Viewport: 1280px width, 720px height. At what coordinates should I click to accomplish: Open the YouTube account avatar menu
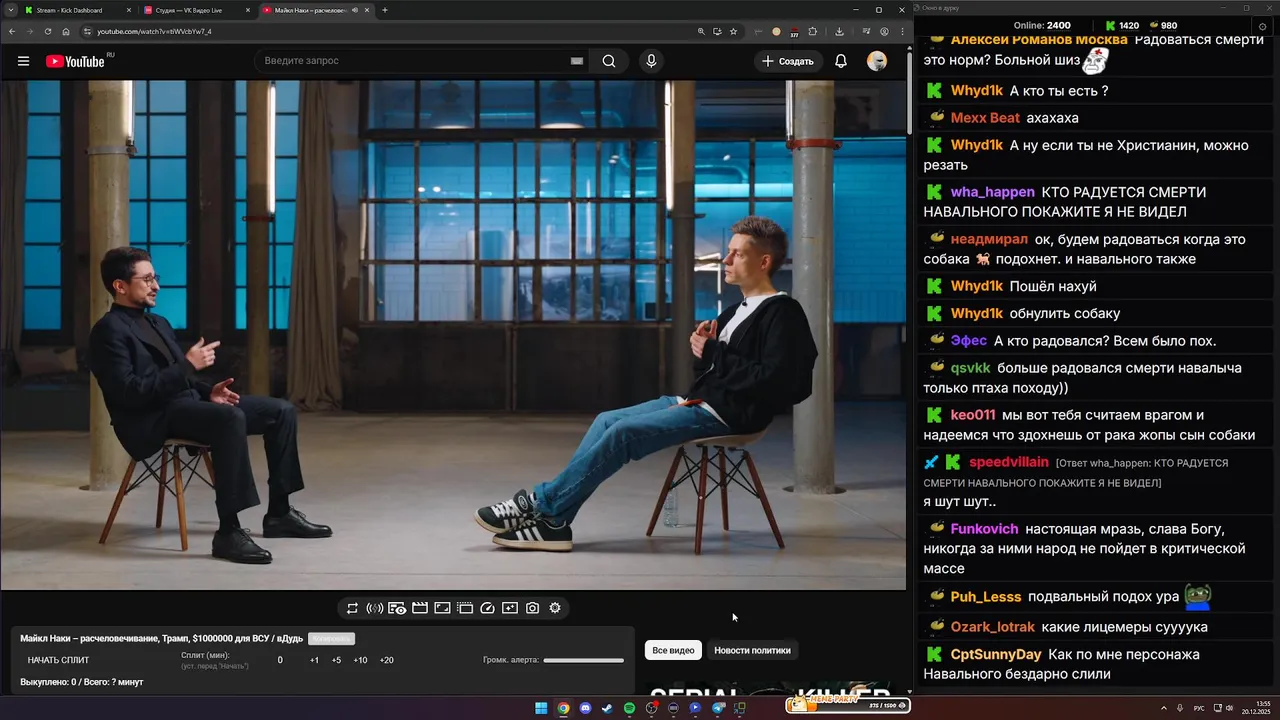coord(877,61)
